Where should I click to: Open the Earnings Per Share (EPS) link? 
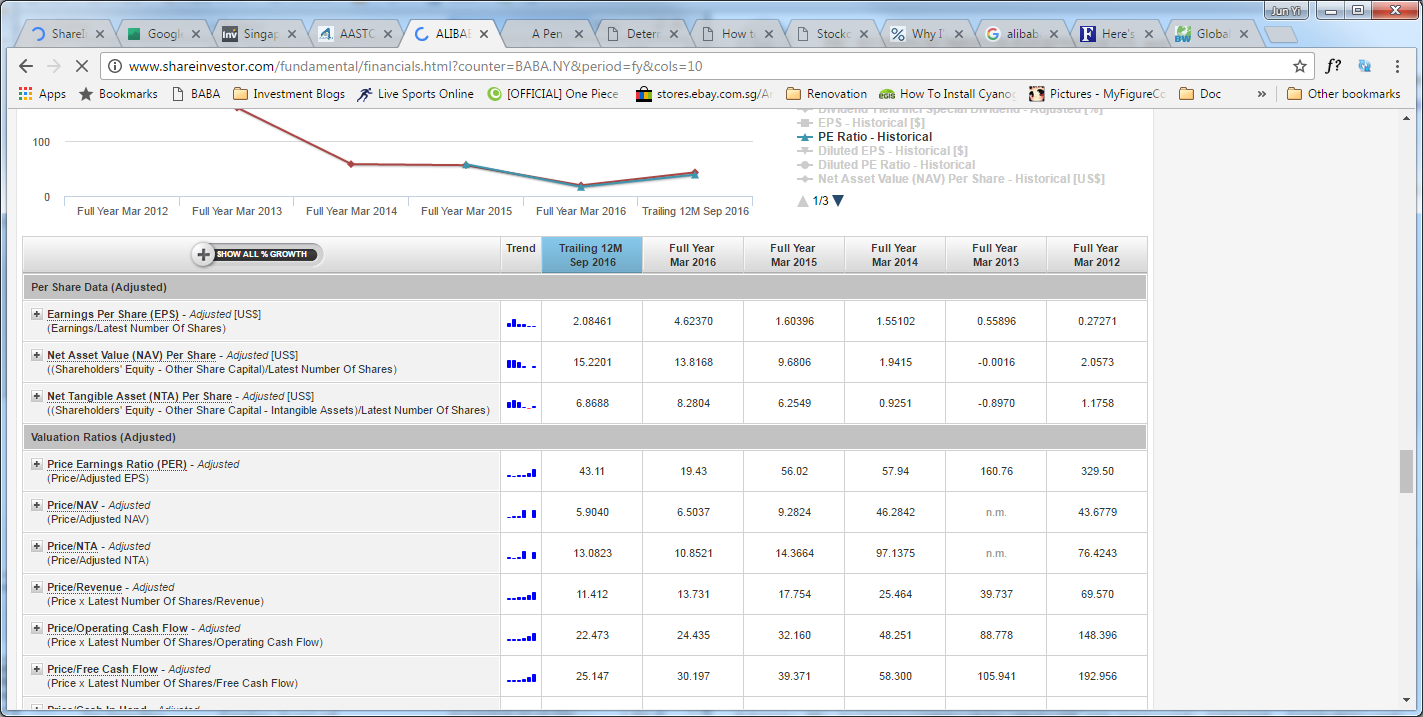[x=113, y=314]
